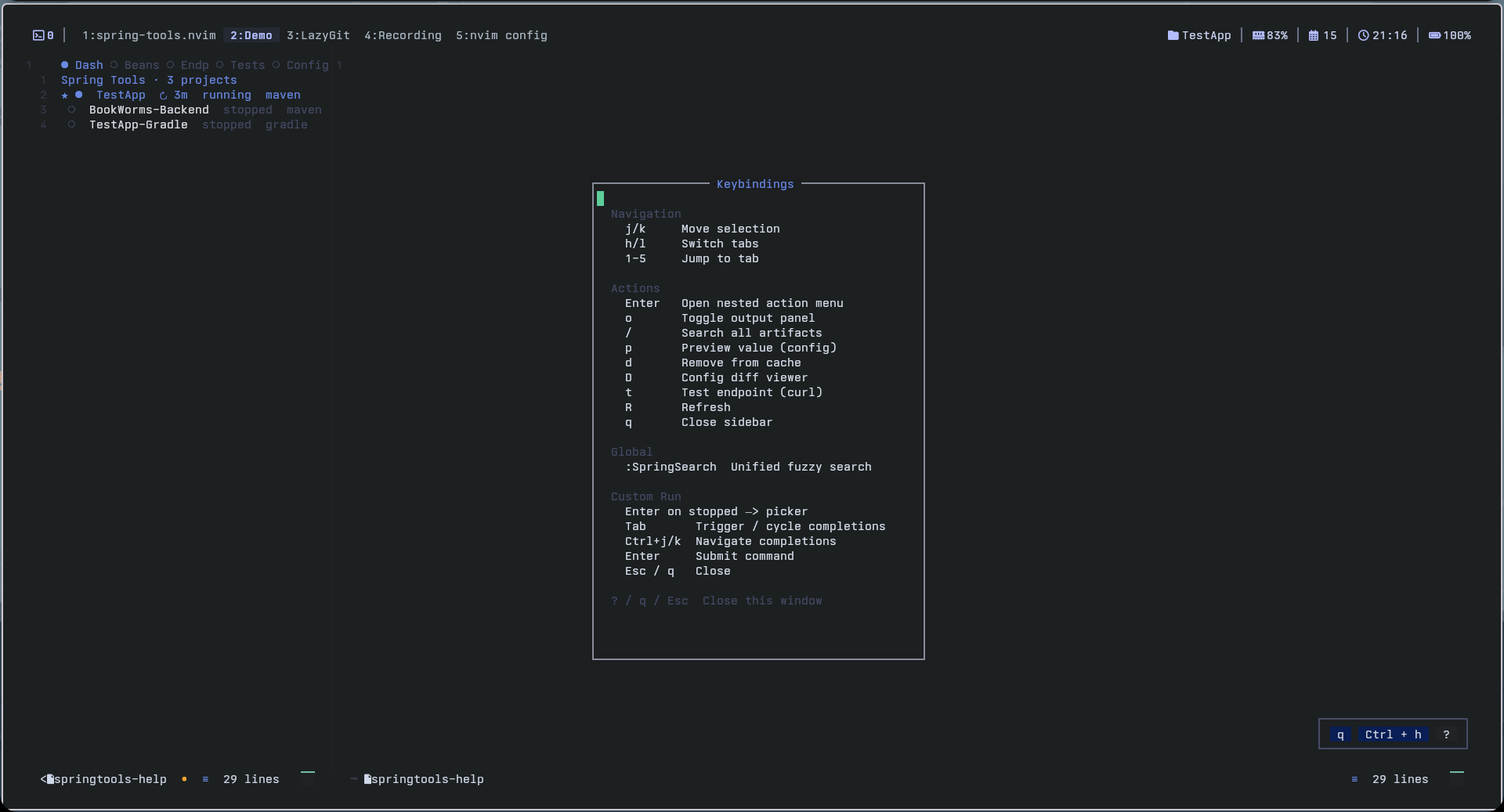Select the hollow circle before Tests
The width and height of the screenshot is (1504, 812).
coord(219,65)
